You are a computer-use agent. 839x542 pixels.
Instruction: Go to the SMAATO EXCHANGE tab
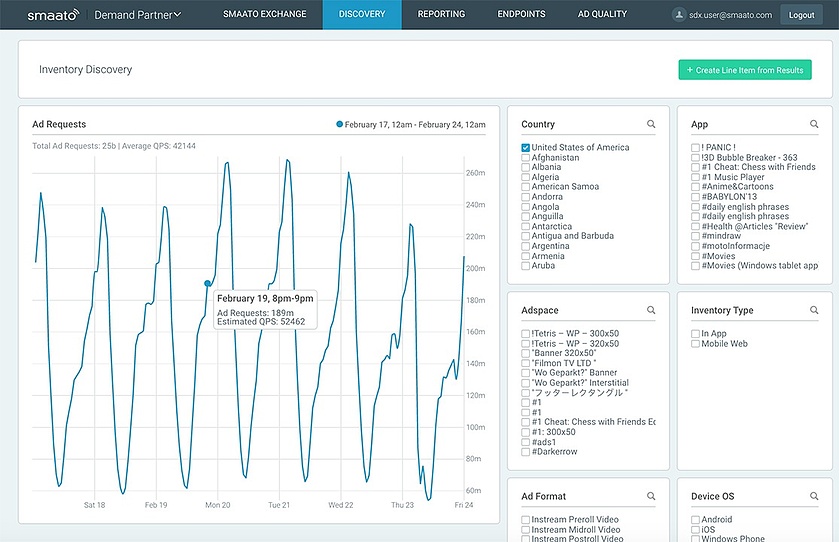264,14
